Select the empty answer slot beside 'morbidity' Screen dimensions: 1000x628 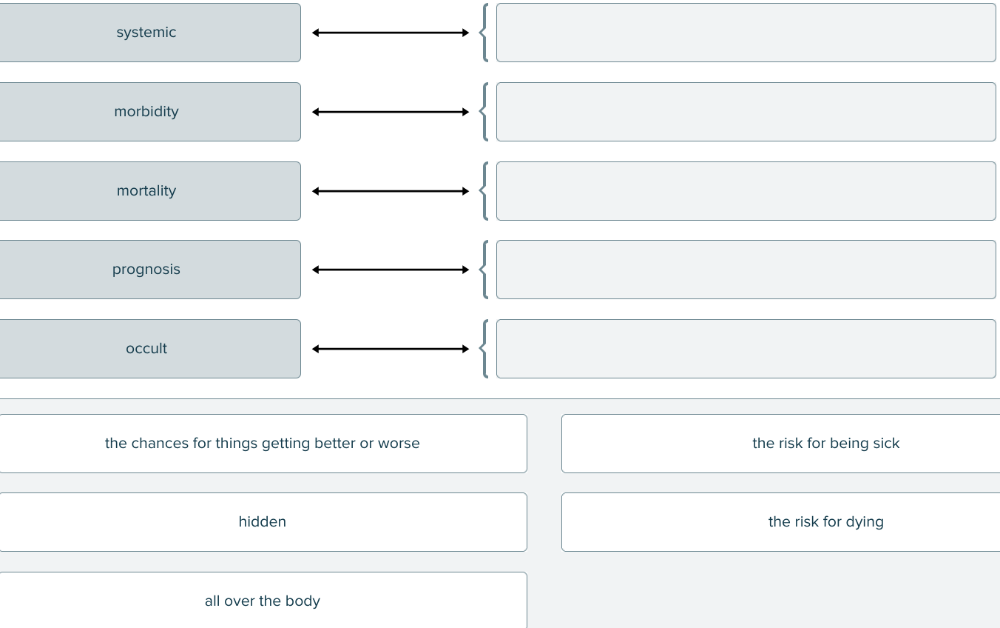[745, 112]
